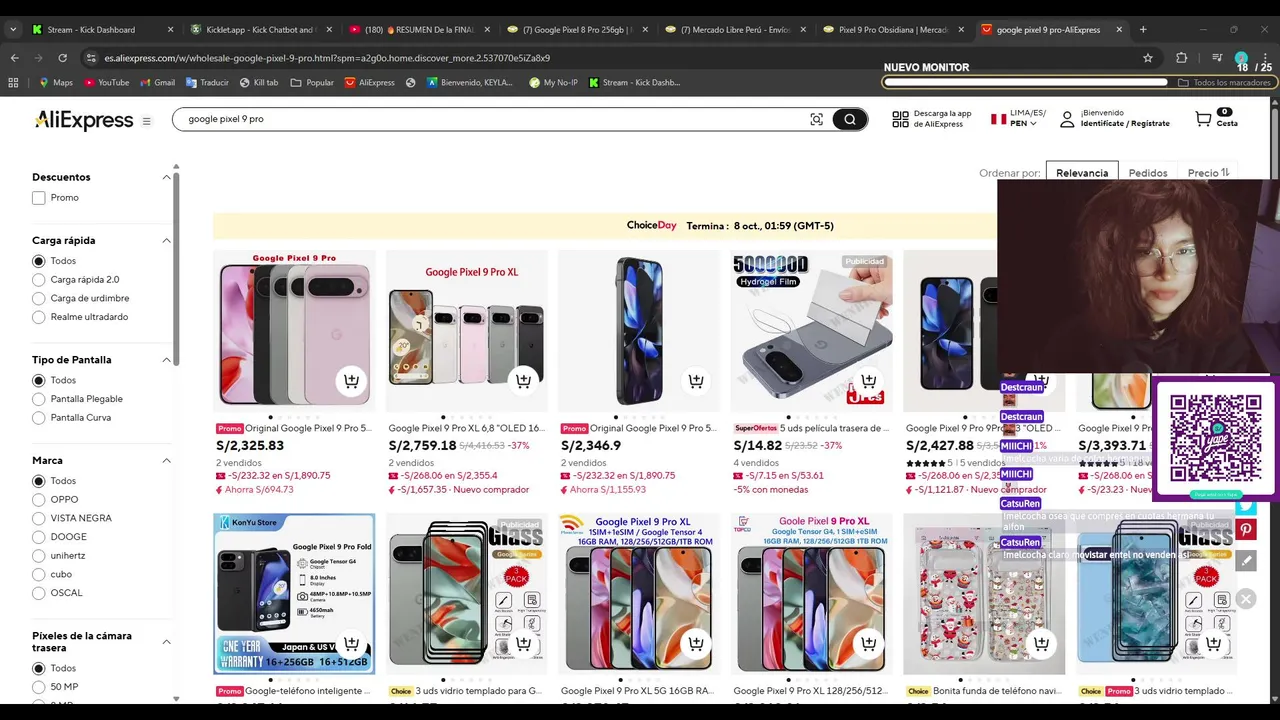Image resolution: width=1280 pixels, height=720 pixels.
Task: Select Carga rápida 2.0 option
Action: coord(39,280)
